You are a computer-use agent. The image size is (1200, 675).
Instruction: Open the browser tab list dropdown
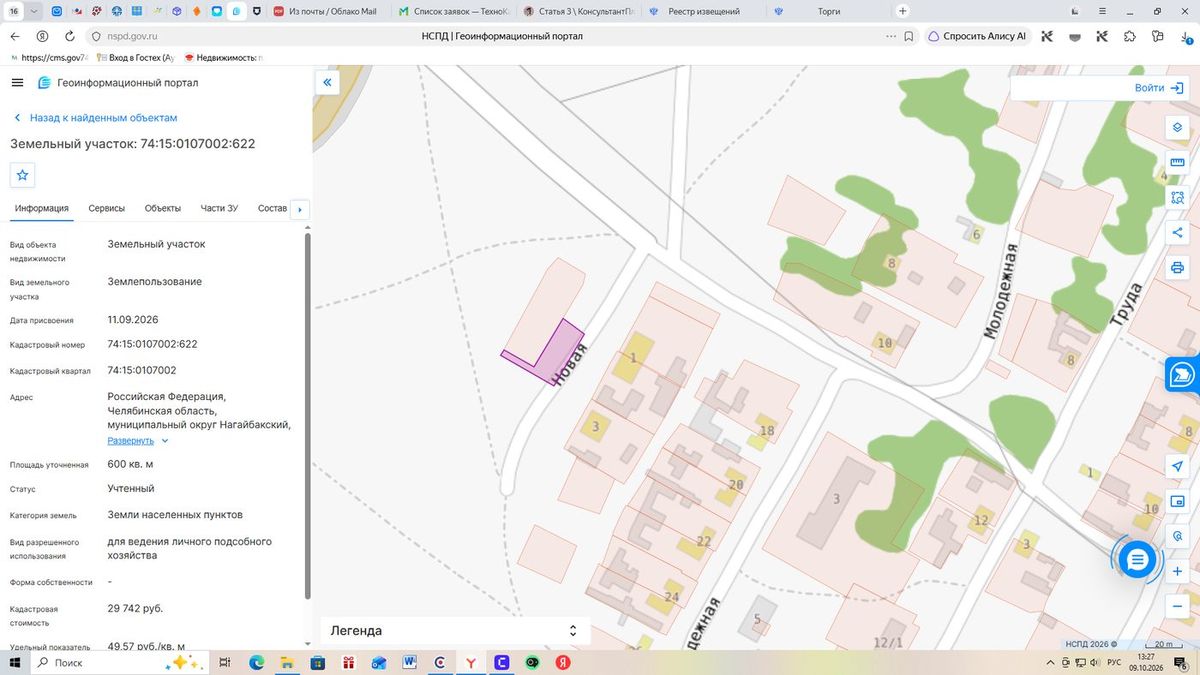(35, 11)
